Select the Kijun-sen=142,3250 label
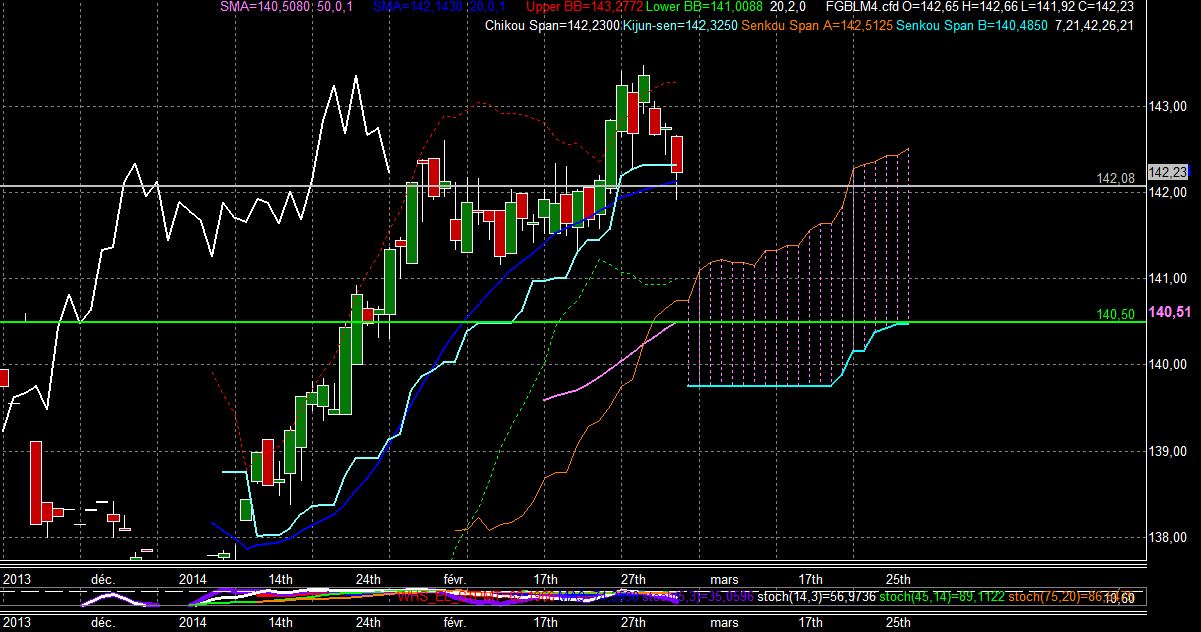 coord(681,26)
